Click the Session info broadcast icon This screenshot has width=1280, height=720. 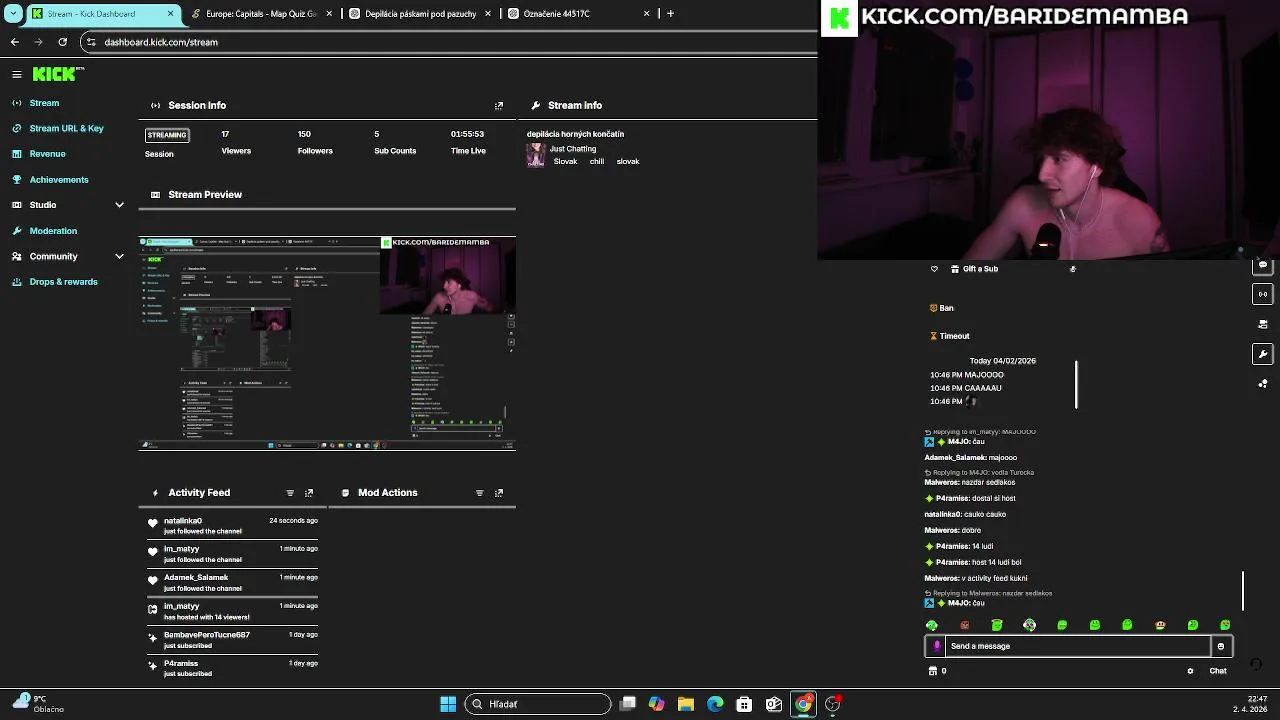pos(155,105)
